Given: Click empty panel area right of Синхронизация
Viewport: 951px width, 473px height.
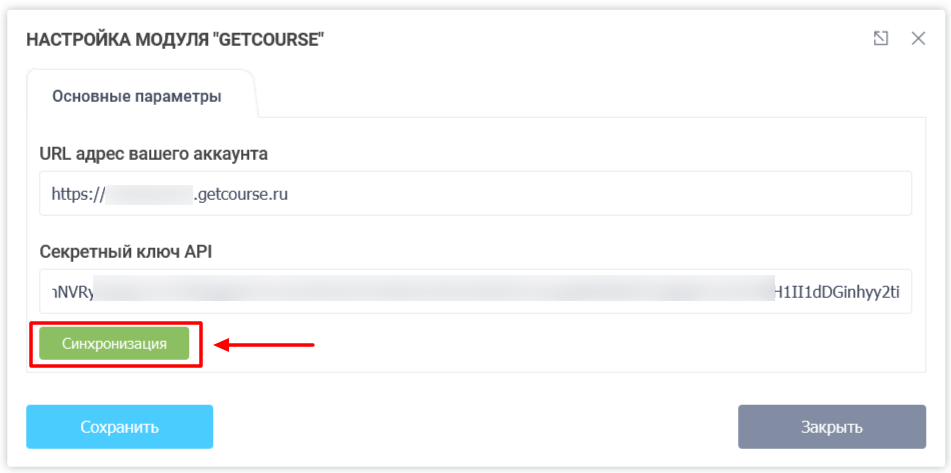Looking at the screenshot, I should [x=600, y=345].
